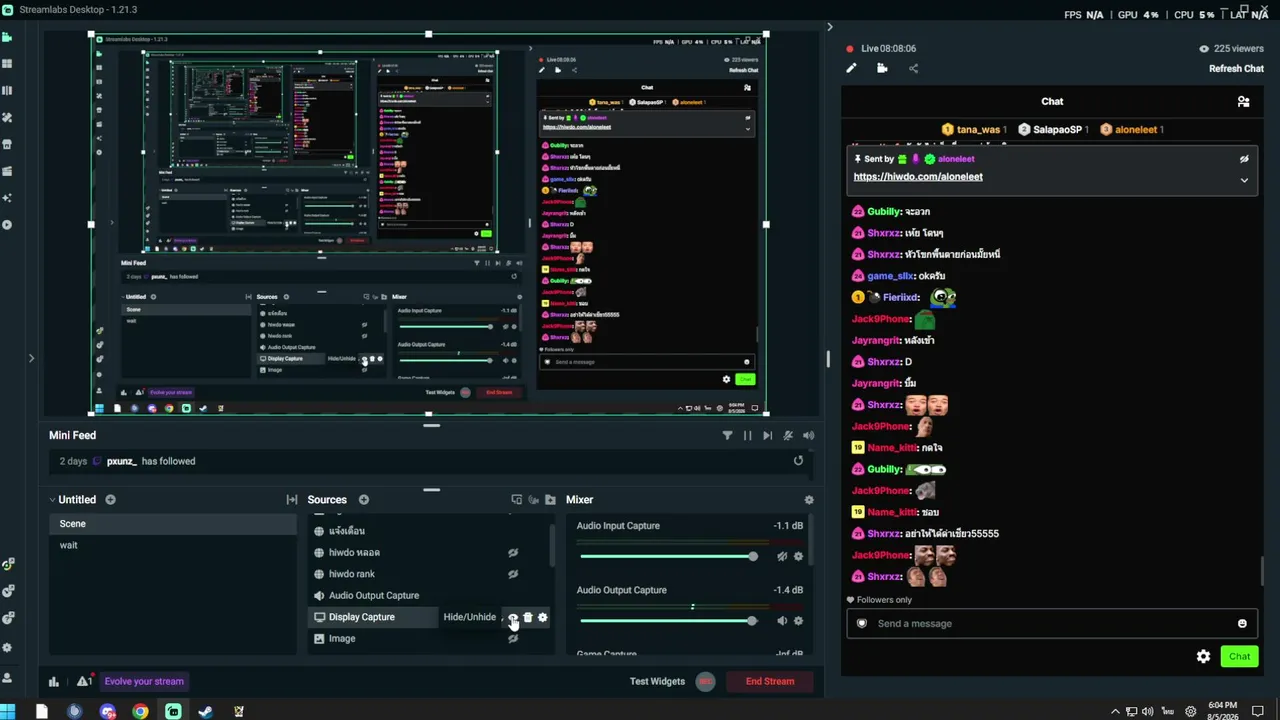Skip the current Mini Feed alert
This screenshot has height=720, width=1280.
[767, 435]
